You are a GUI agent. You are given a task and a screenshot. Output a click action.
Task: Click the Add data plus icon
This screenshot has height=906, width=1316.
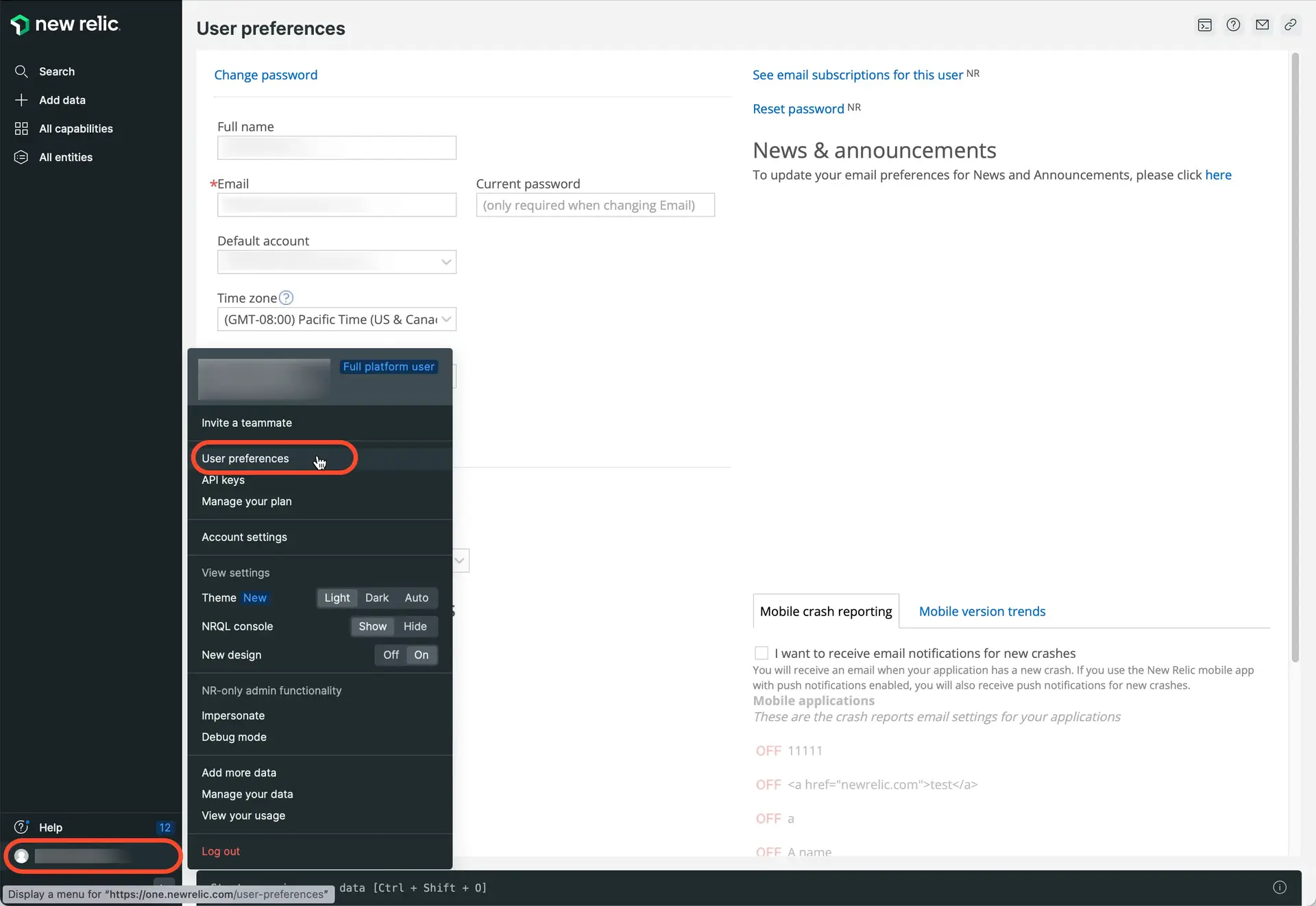tap(21, 100)
